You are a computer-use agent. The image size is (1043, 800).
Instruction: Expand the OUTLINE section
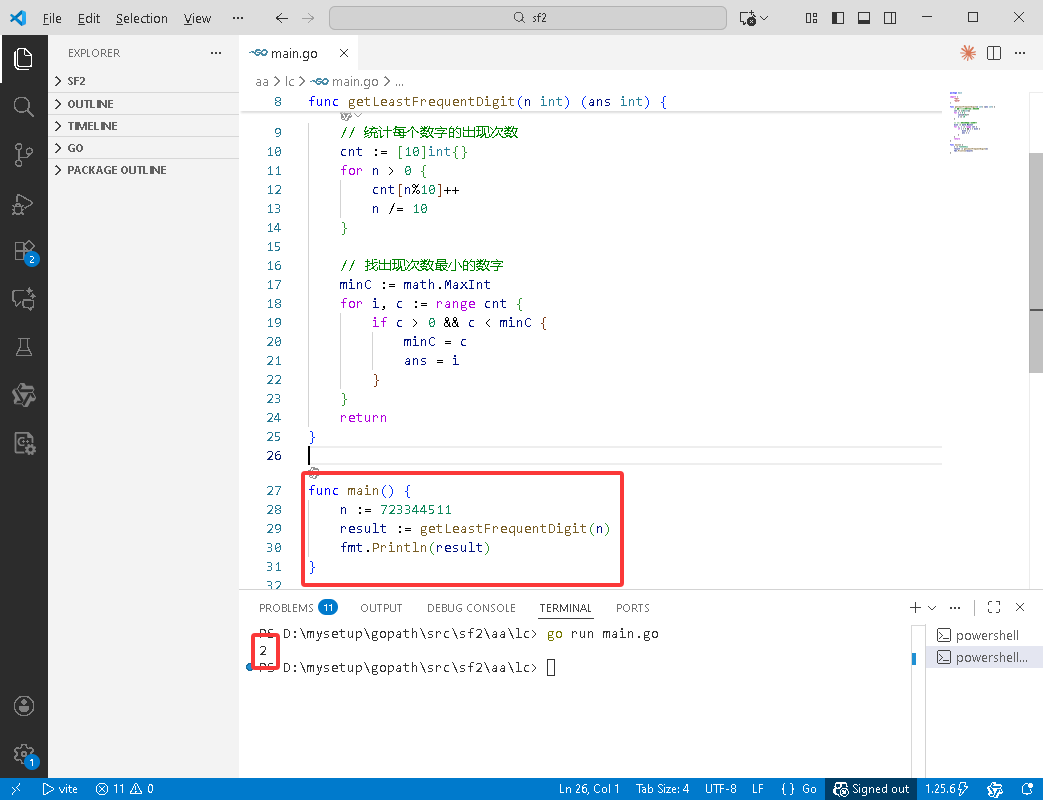(144, 104)
